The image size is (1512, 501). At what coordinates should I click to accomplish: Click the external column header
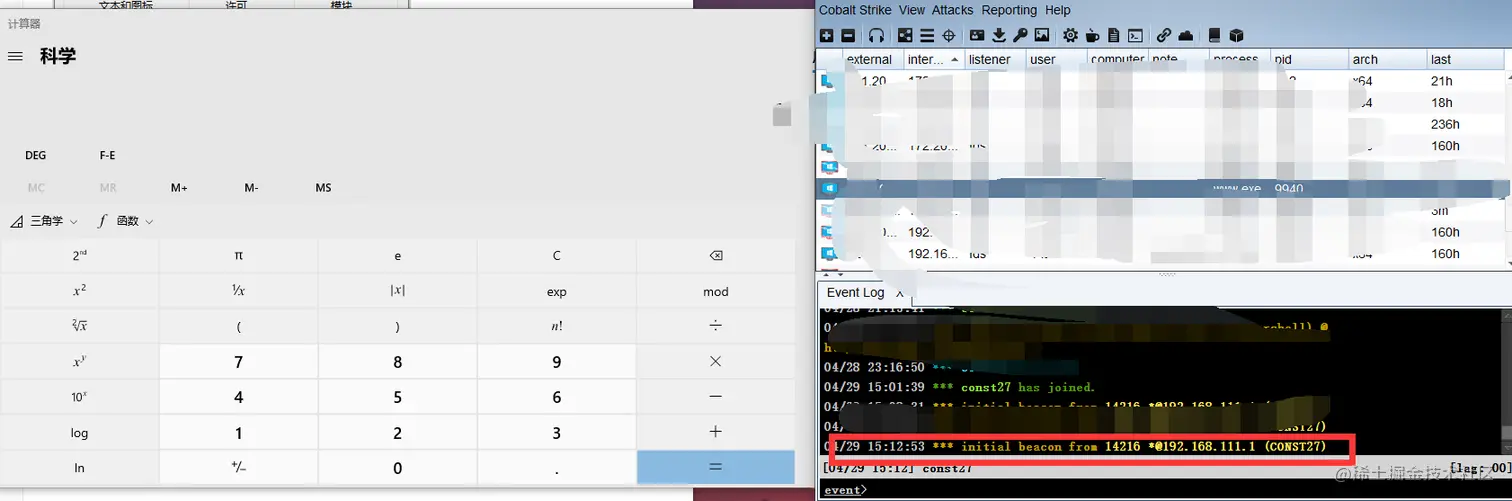coord(872,59)
